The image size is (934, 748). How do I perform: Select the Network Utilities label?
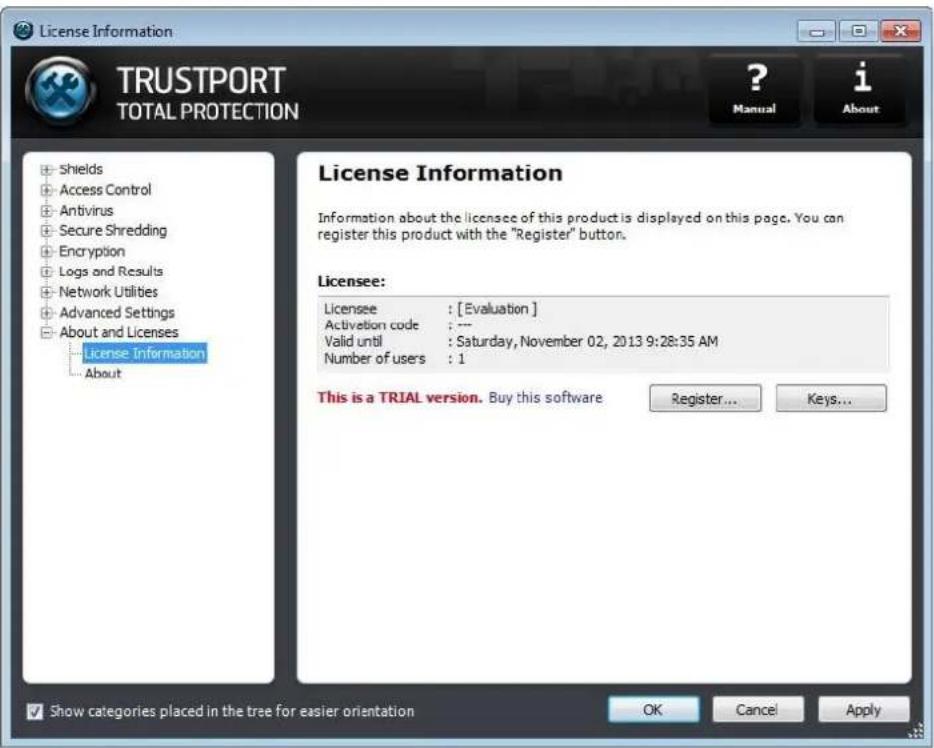click(x=108, y=292)
